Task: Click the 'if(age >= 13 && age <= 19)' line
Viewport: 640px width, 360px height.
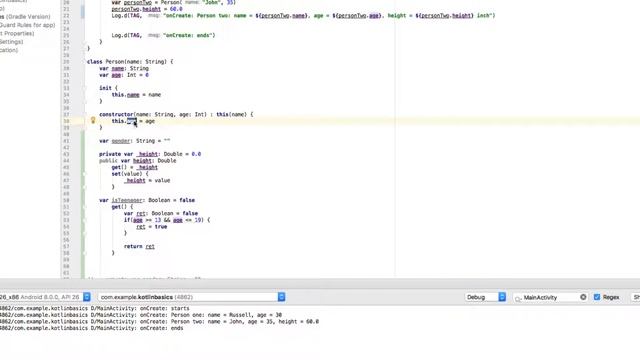Action: 167,220
